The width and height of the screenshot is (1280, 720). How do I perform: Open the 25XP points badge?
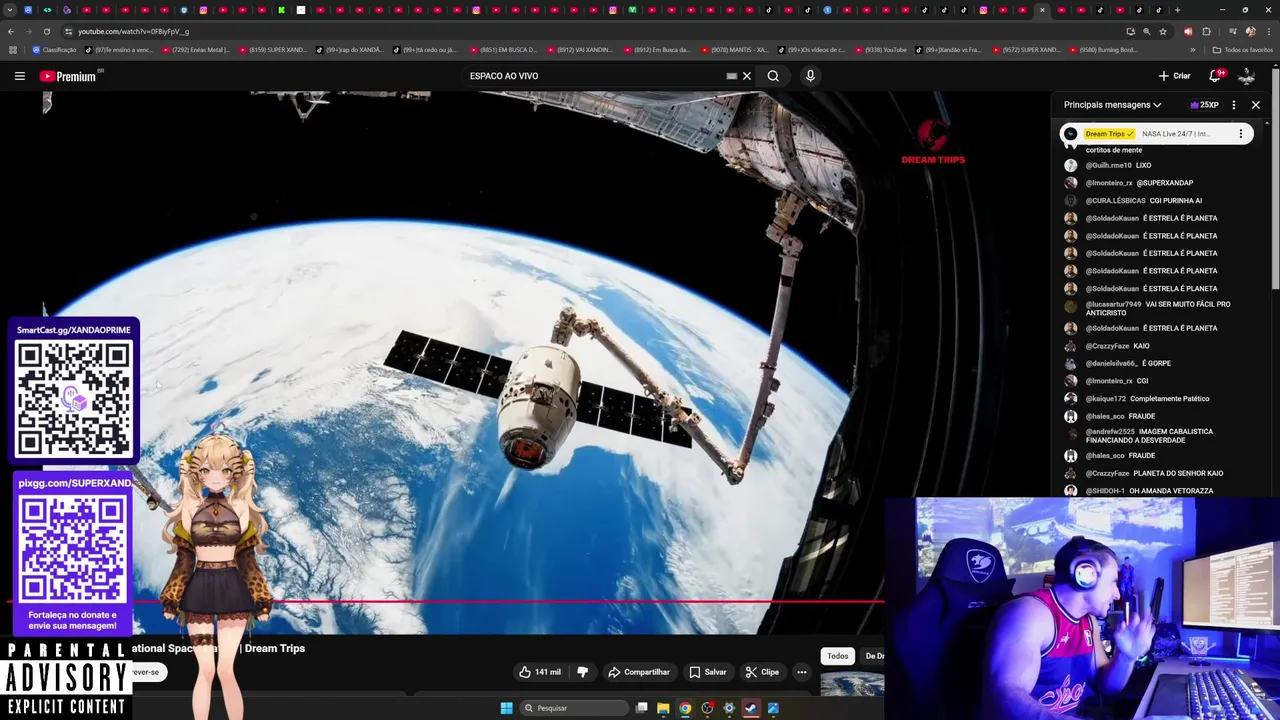(1204, 105)
